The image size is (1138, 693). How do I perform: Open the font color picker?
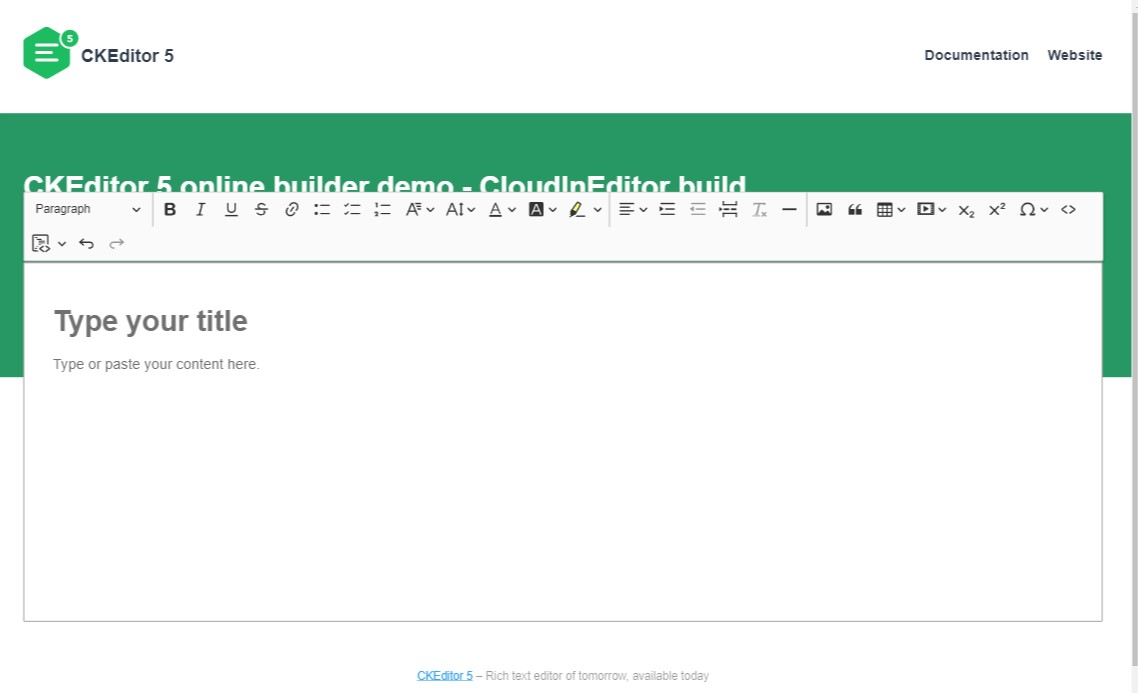(x=502, y=210)
